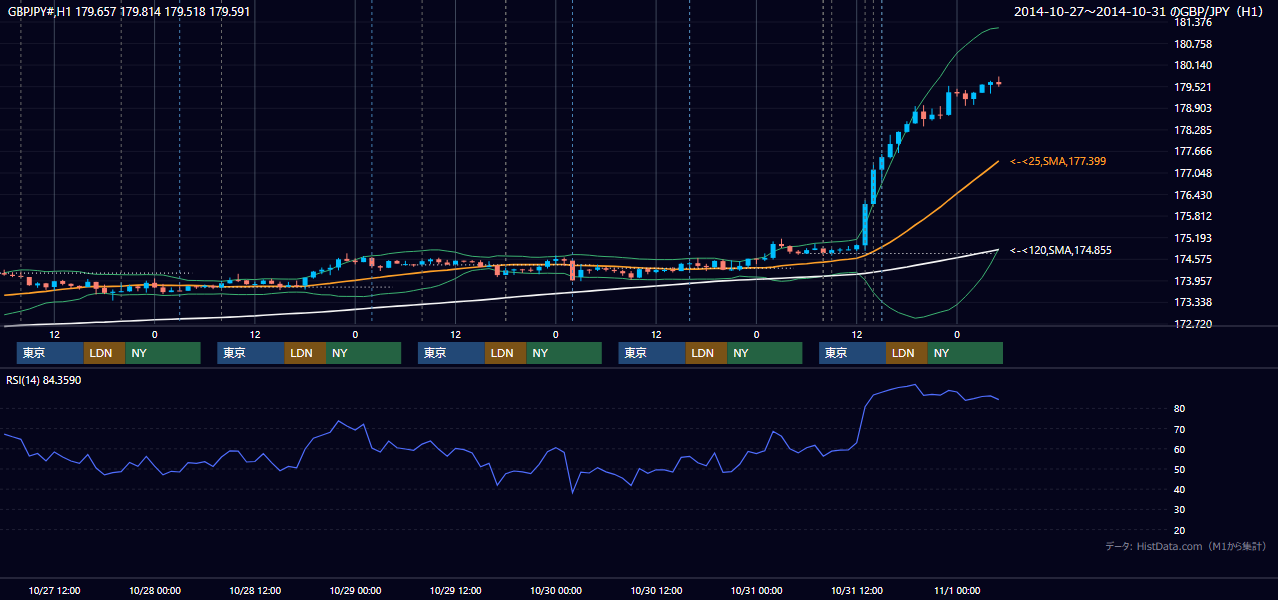
Task: Click the rightmost LDN session box
Action: (906, 353)
